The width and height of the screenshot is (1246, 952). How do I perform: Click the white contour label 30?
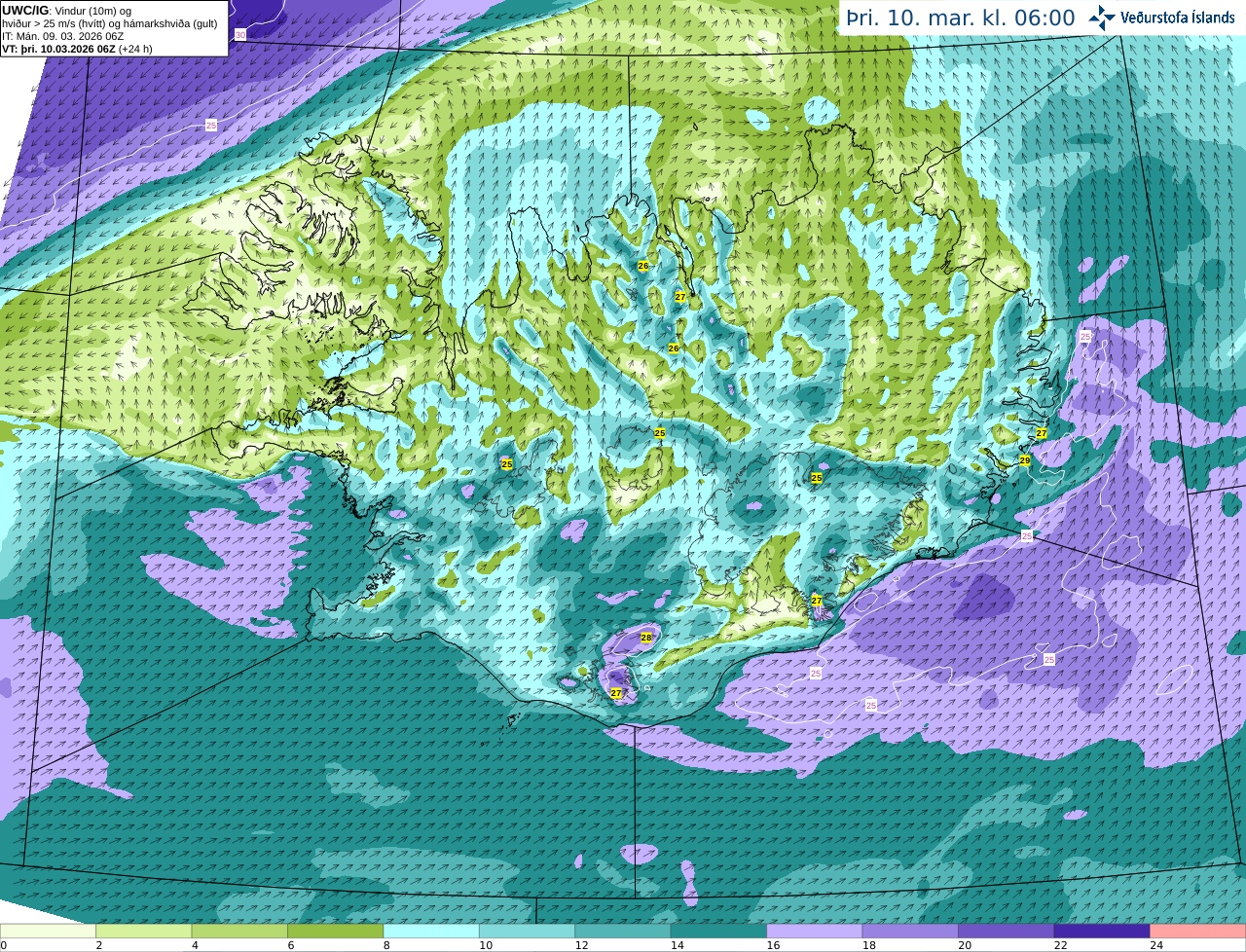pyautogui.click(x=240, y=35)
